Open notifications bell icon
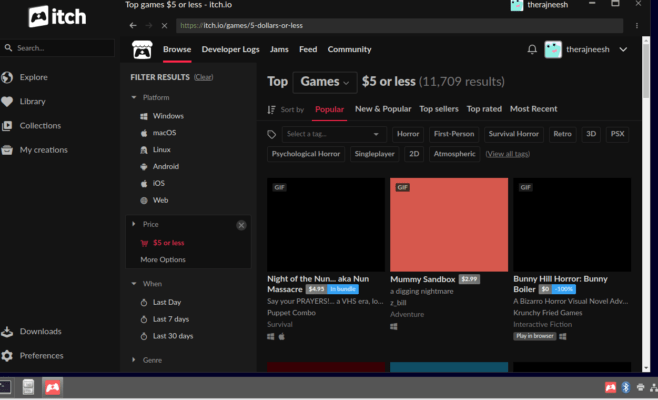Screen dimensions: 658x400 (532, 50)
